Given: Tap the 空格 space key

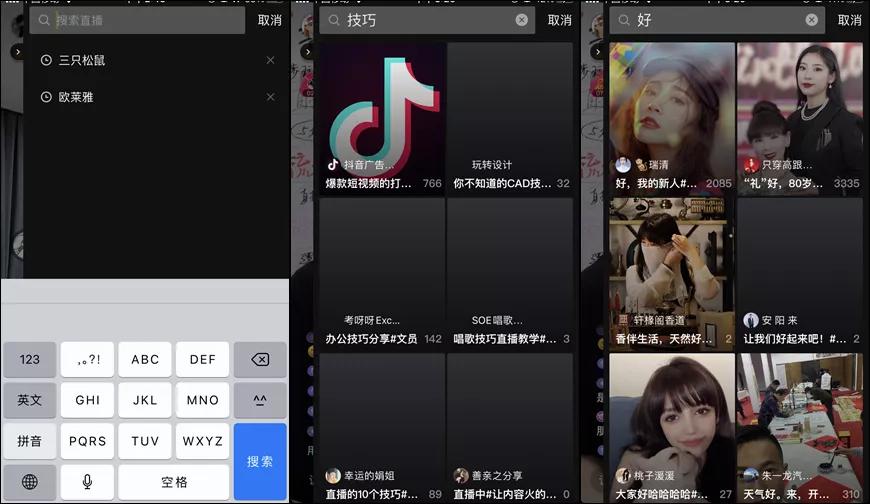Looking at the screenshot, I should coord(174,482).
